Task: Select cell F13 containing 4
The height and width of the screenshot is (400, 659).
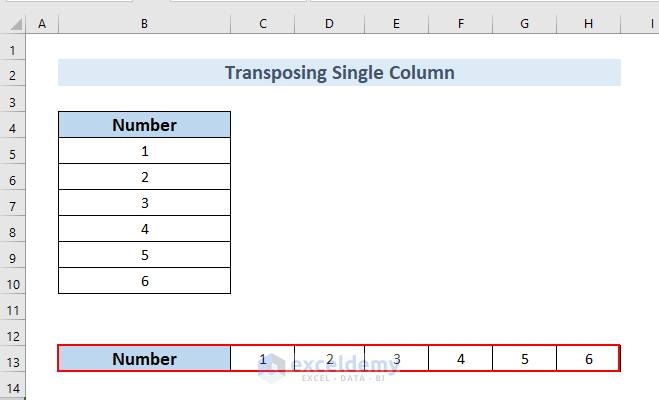Action: pyautogui.click(x=460, y=359)
